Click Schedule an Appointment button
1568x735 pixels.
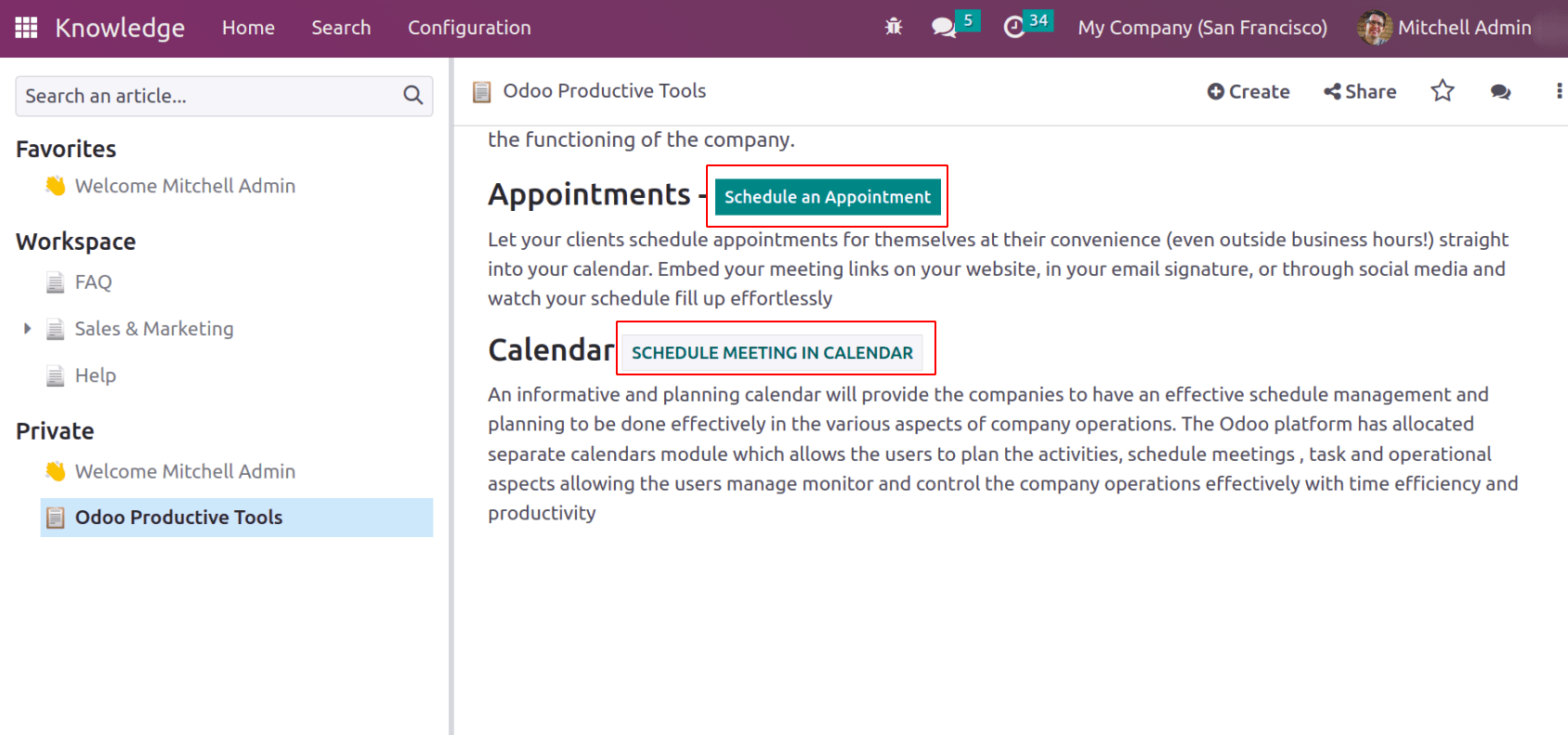pos(828,197)
